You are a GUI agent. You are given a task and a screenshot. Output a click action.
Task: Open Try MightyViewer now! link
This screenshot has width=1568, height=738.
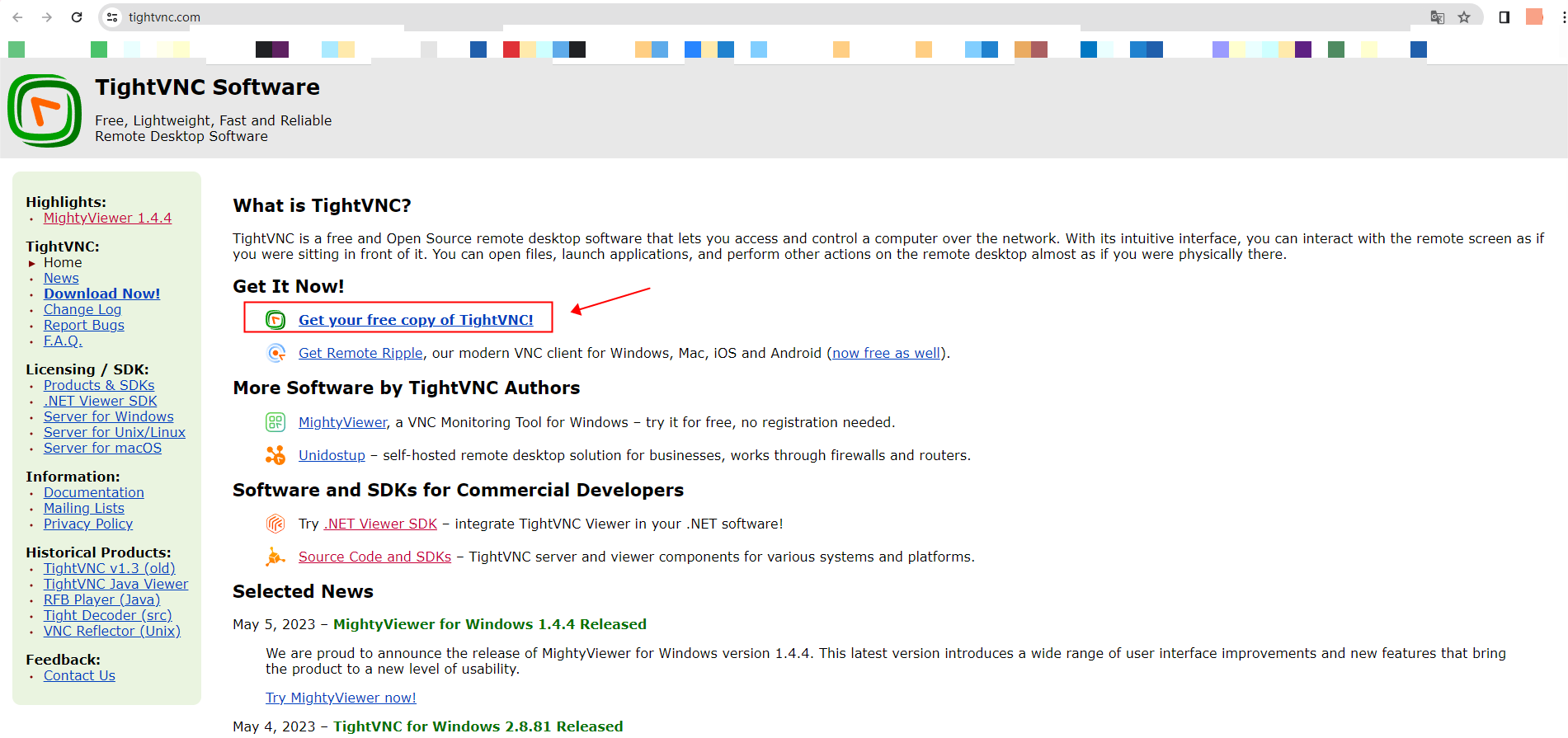341,698
